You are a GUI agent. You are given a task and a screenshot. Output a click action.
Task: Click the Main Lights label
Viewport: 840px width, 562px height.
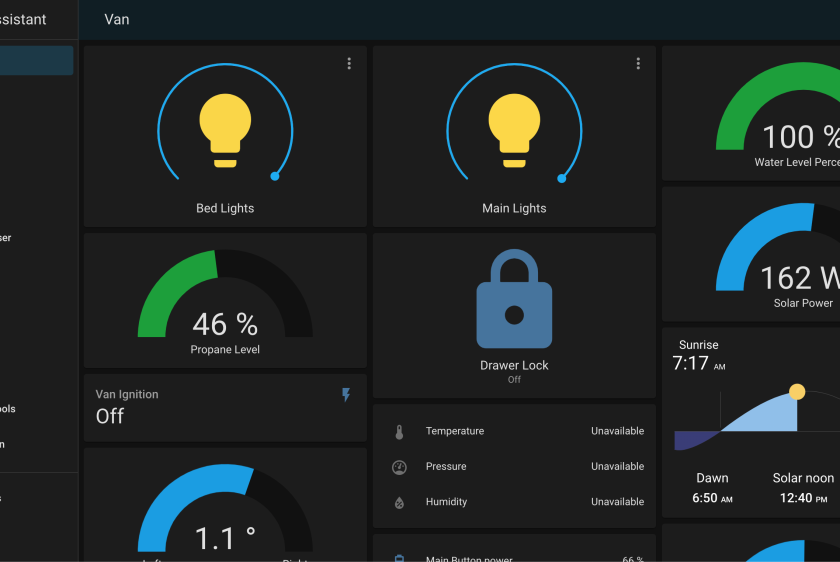point(514,208)
